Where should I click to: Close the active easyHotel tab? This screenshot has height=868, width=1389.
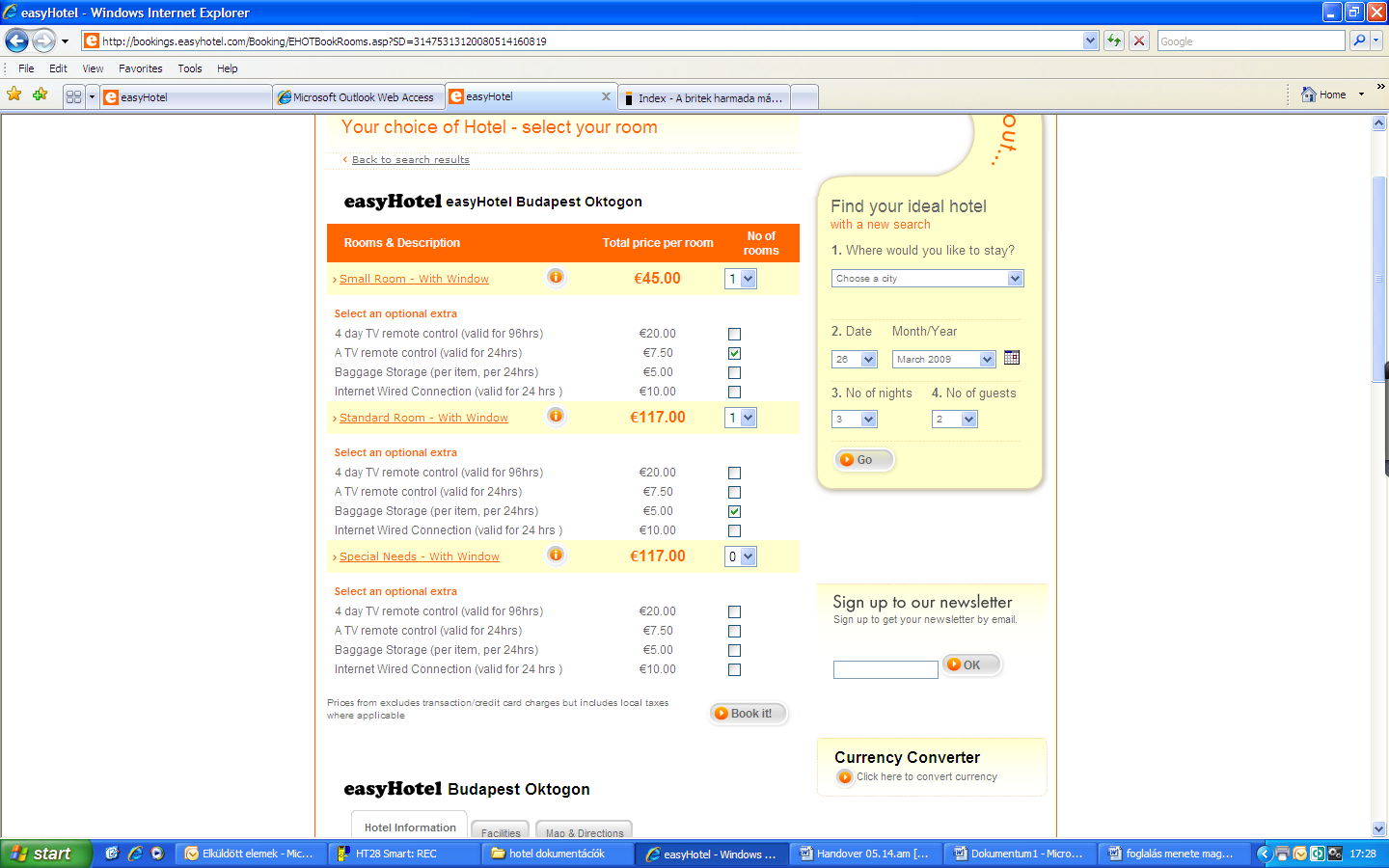606,96
